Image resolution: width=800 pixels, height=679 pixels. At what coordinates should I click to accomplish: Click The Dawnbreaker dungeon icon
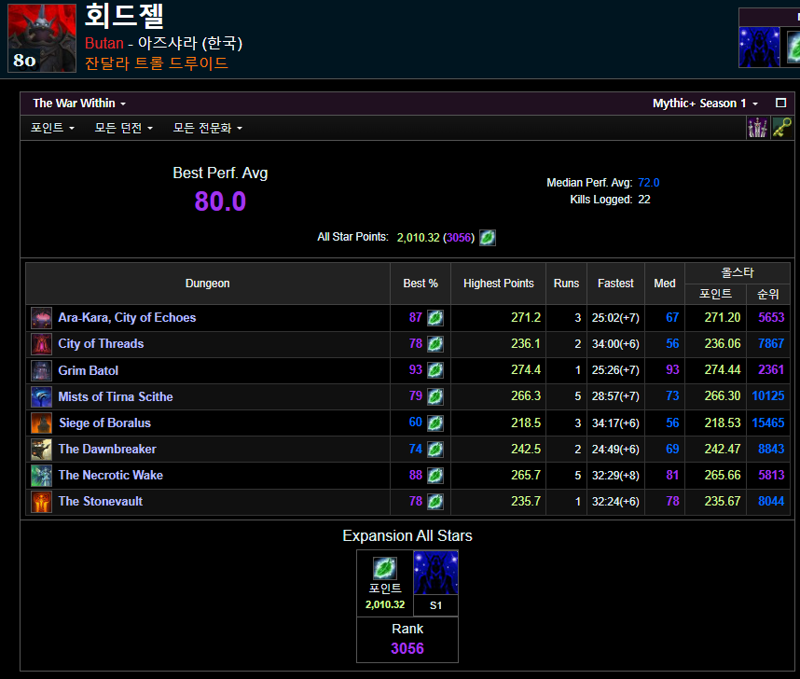pyautogui.click(x=41, y=449)
